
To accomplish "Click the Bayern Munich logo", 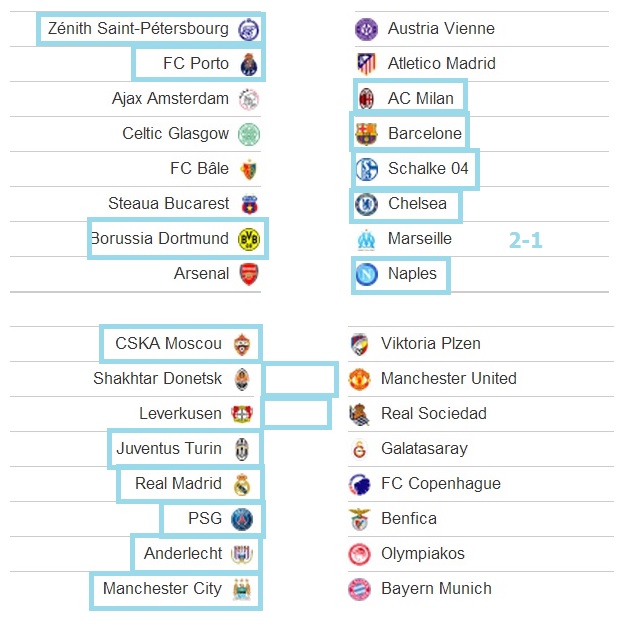I will coord(359,589).
